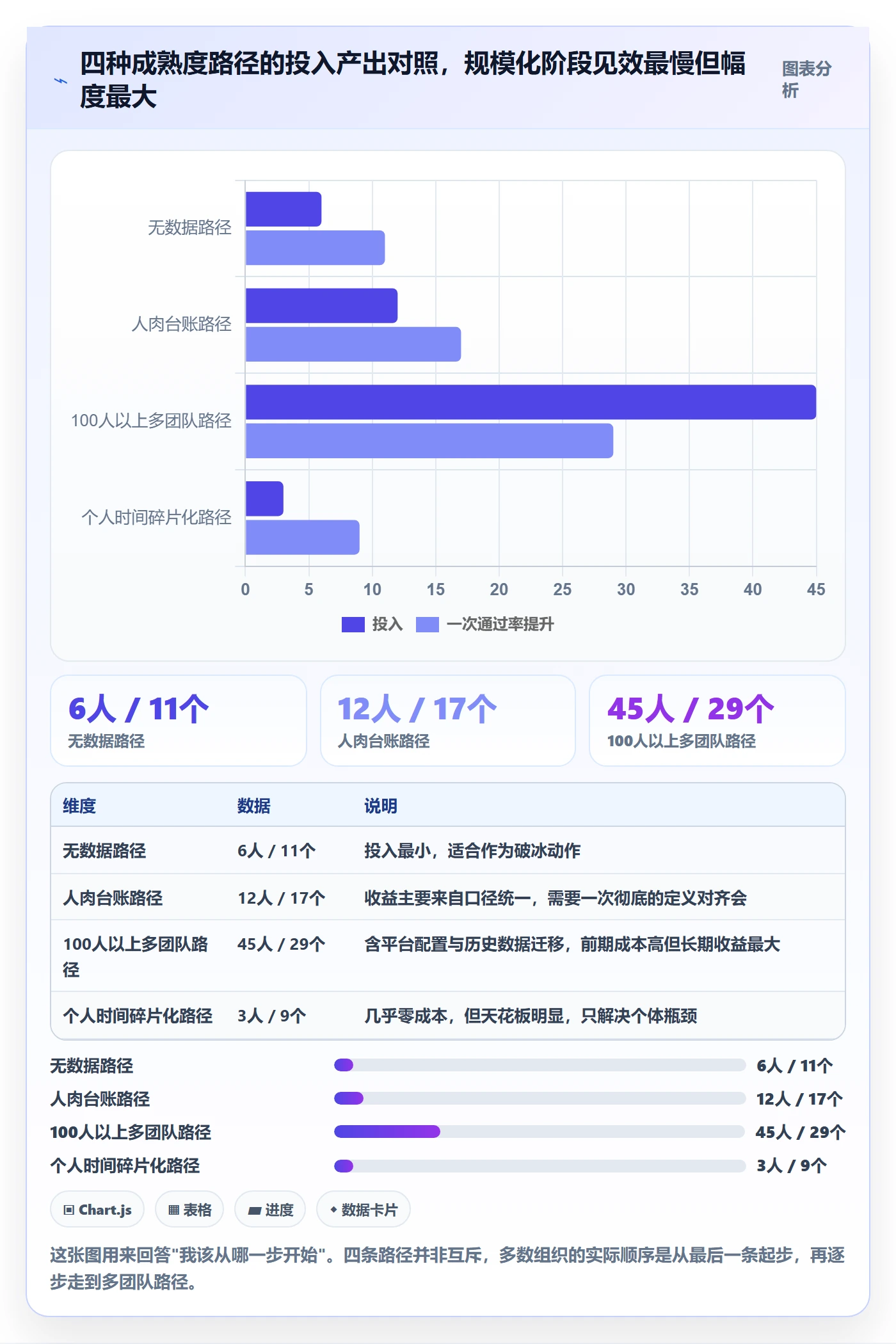Select the 6人 / 11个 data card
896x1344 pixels.
(x=179, y=721)
